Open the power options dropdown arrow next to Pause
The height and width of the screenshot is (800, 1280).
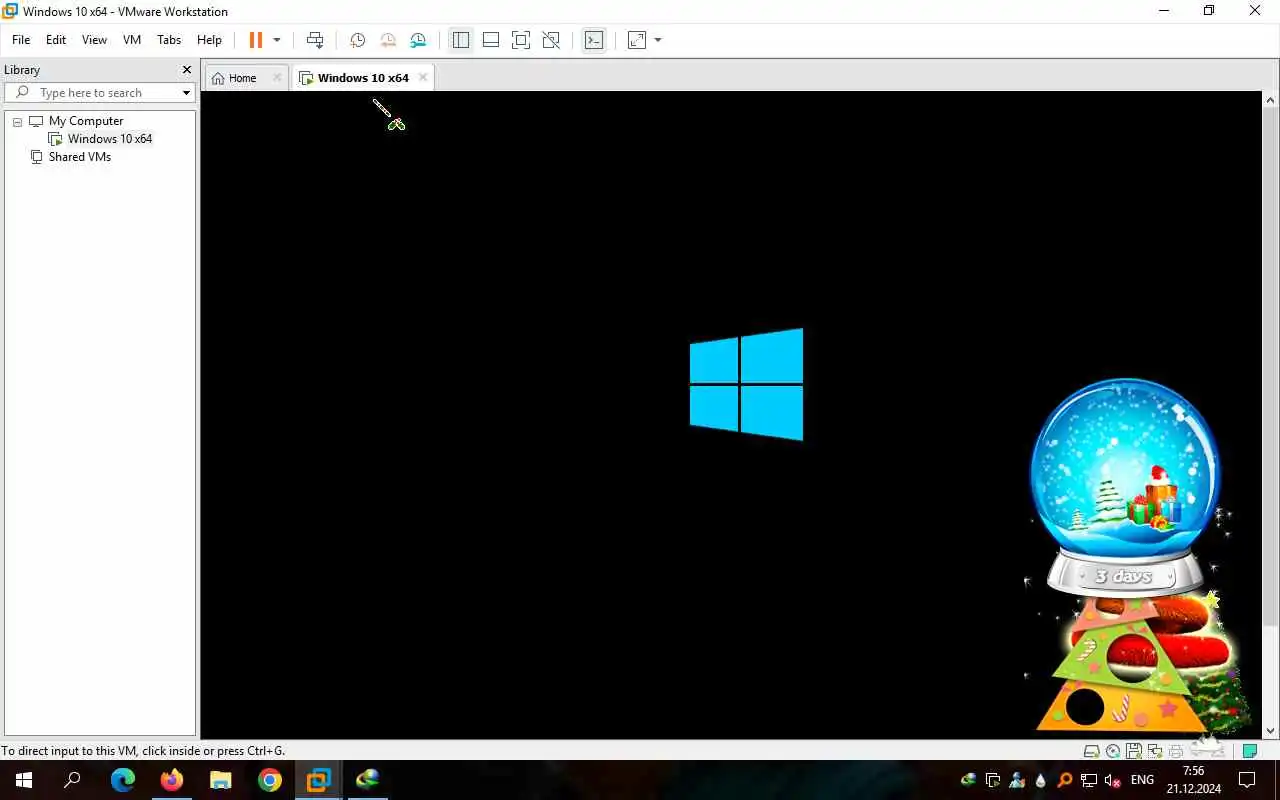(277, 40)
